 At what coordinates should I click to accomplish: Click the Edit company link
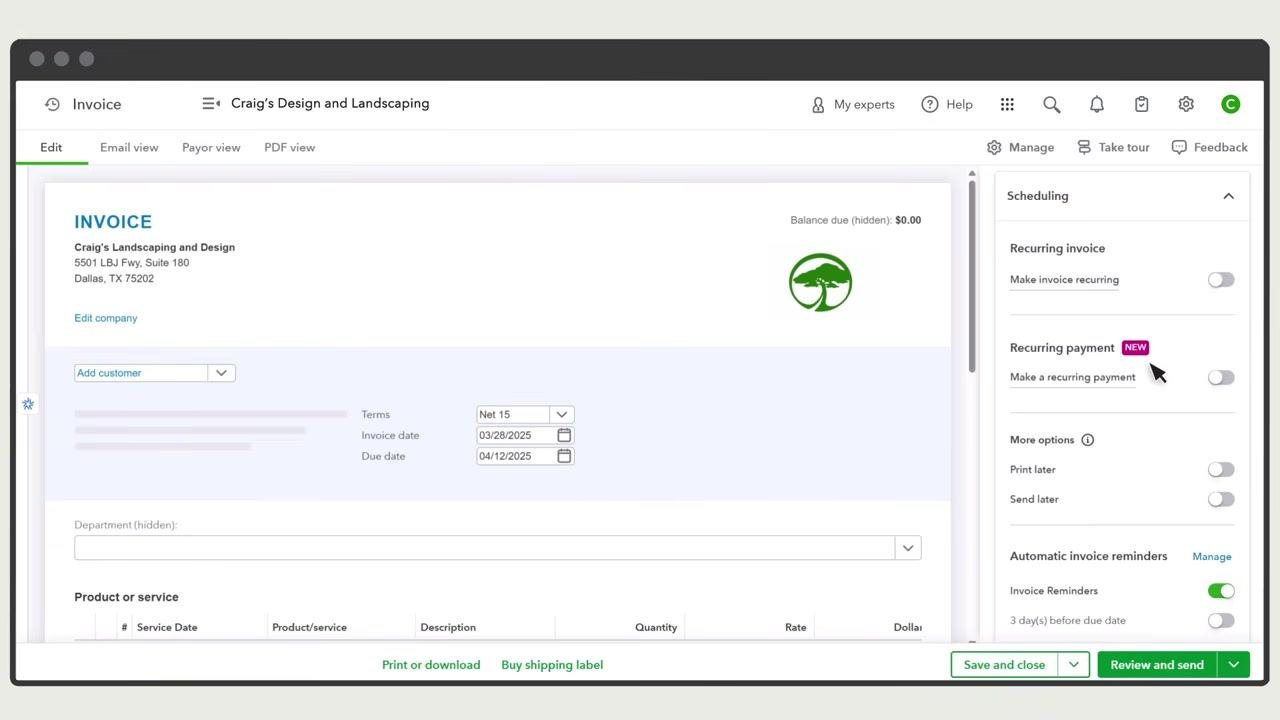pyautogui.click(x=106, y=318)
